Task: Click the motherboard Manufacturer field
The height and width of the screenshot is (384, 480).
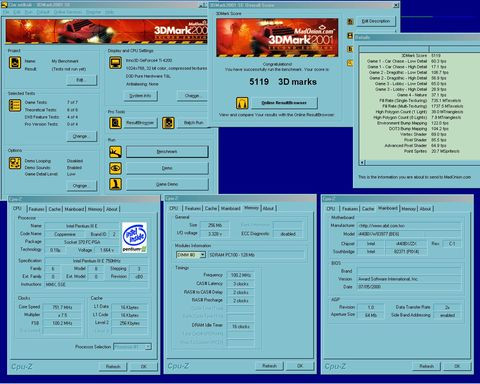Action: click(409, 226)
